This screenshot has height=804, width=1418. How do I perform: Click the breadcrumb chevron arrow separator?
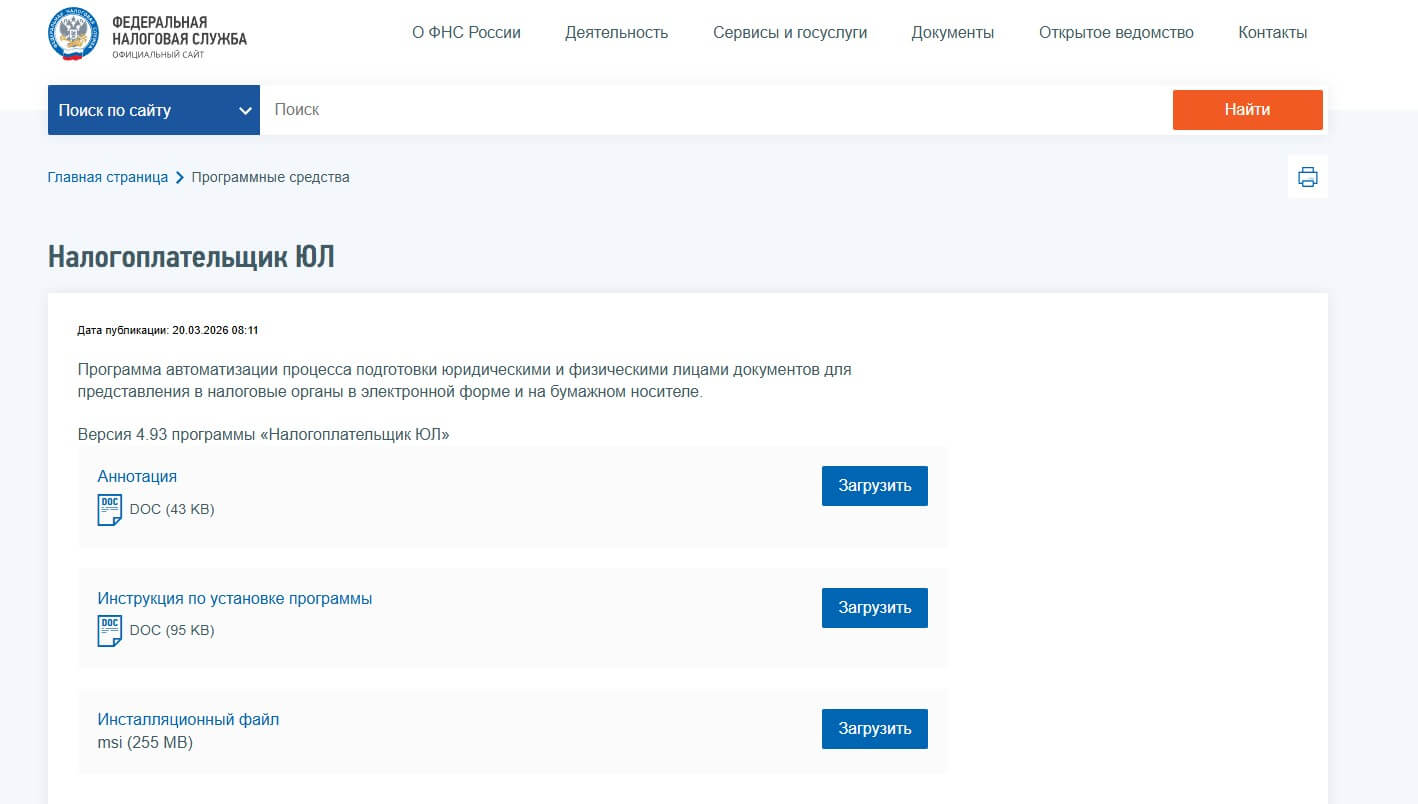(180, 177)
